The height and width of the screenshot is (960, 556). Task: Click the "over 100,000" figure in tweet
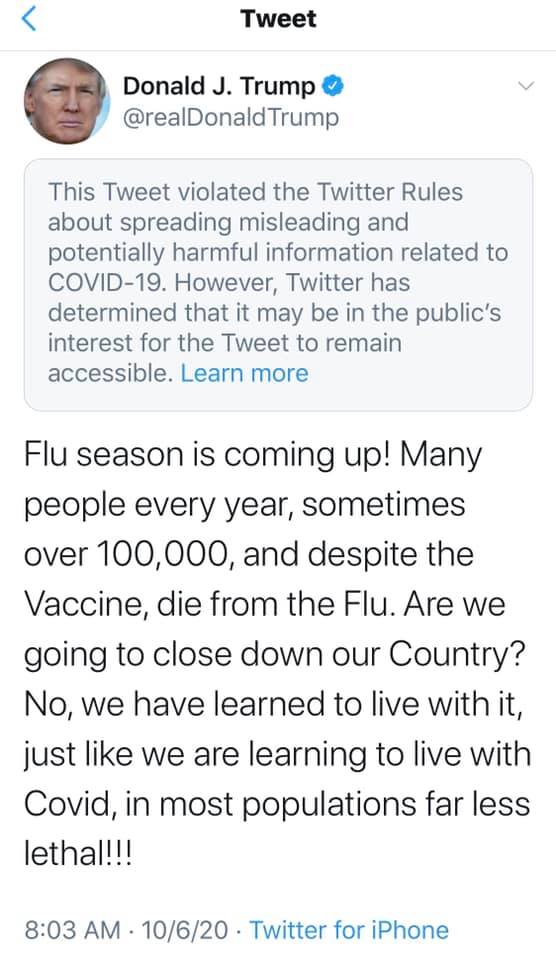(x=129, y=555)
